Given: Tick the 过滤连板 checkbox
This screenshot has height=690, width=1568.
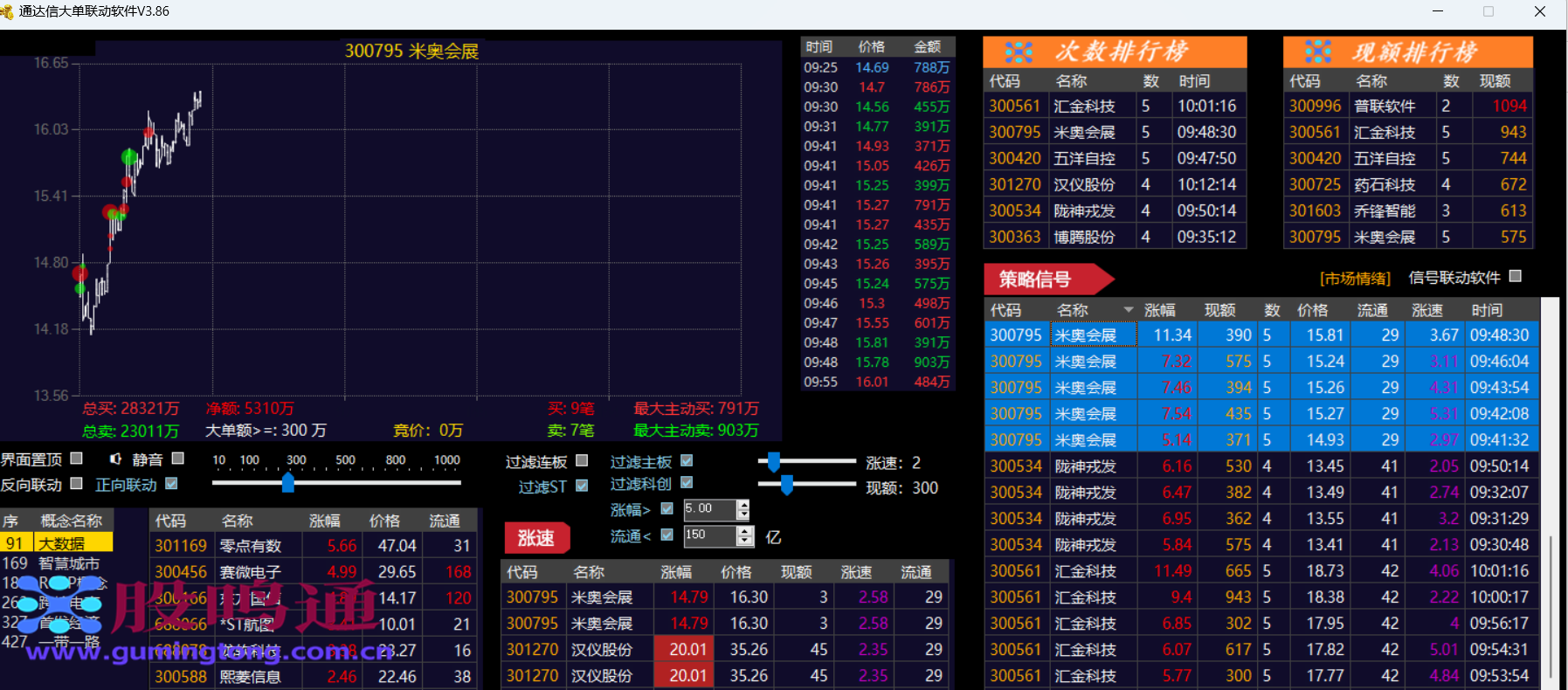Looking at the screenshot, I should 582,460.
